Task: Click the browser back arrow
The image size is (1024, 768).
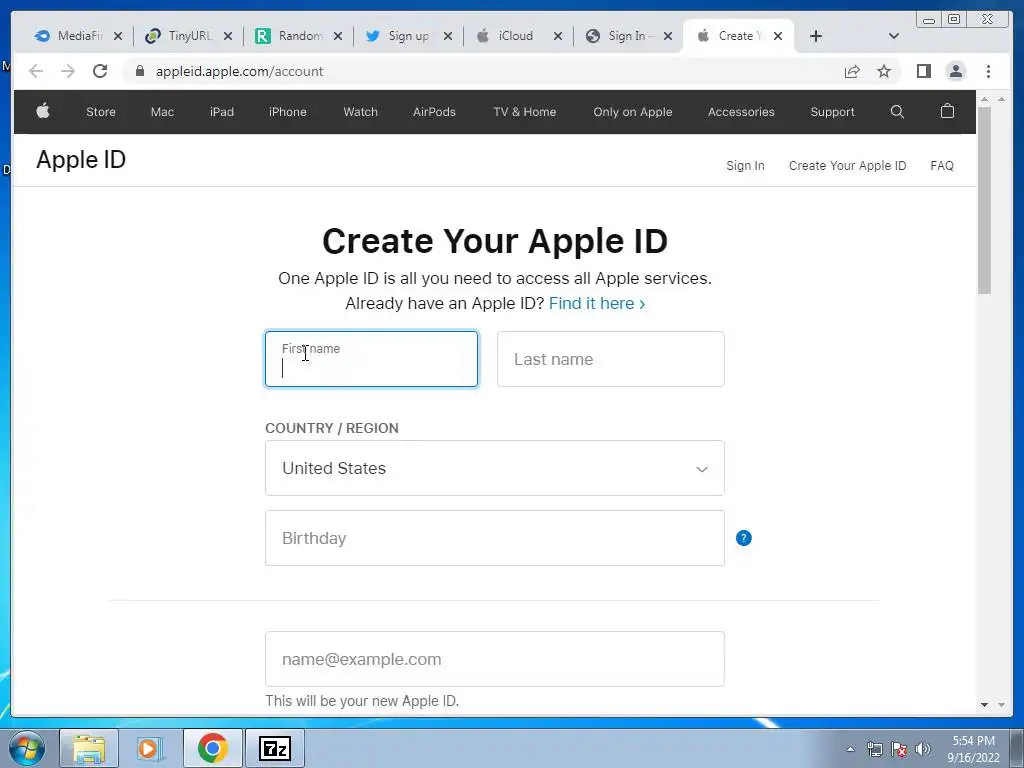Action: click(36, 71)
